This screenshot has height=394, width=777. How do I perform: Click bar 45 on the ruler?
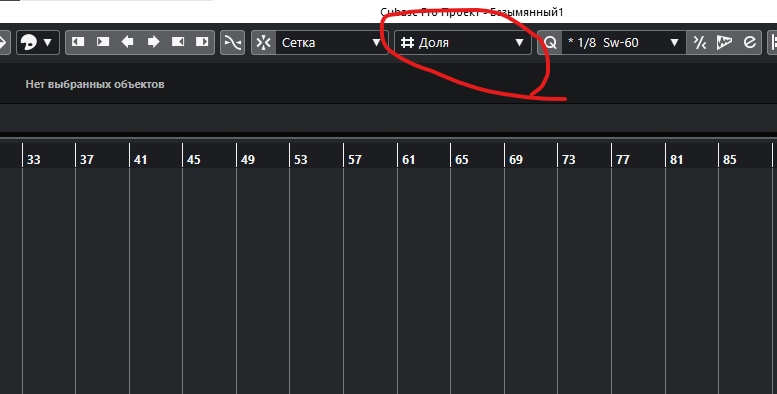pyautogui.click(x=194, y=160)
